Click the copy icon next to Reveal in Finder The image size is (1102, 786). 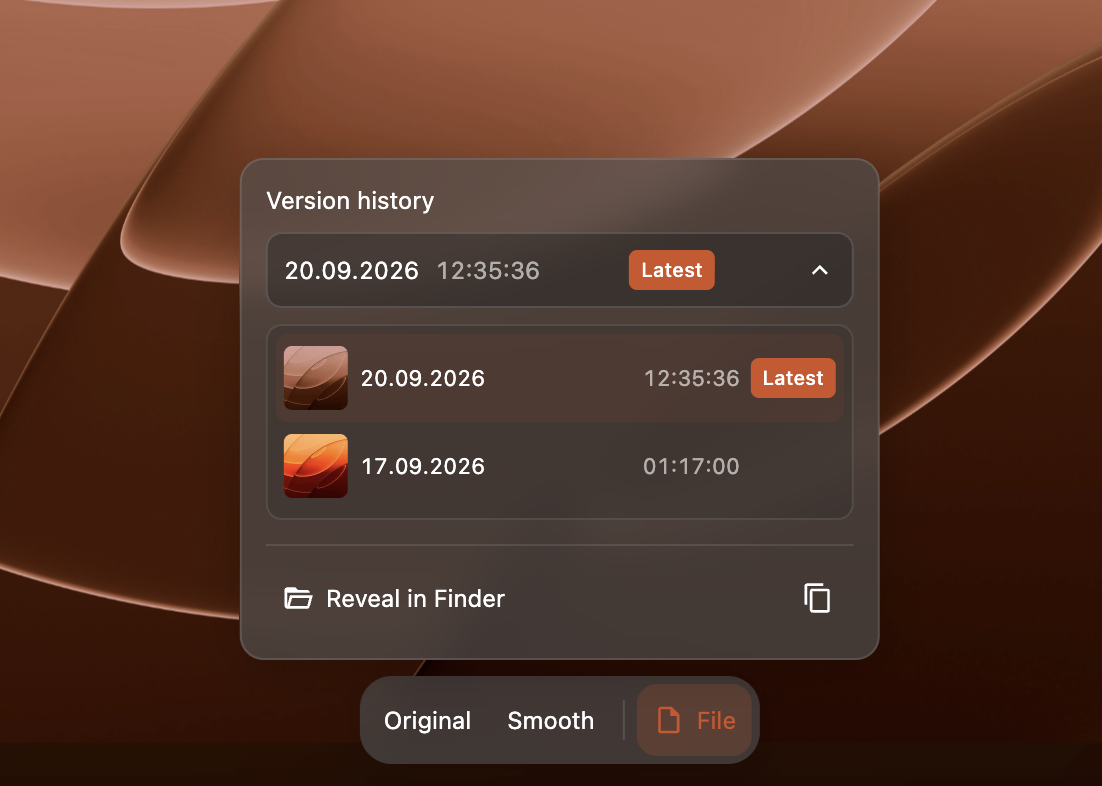[817, 598]
